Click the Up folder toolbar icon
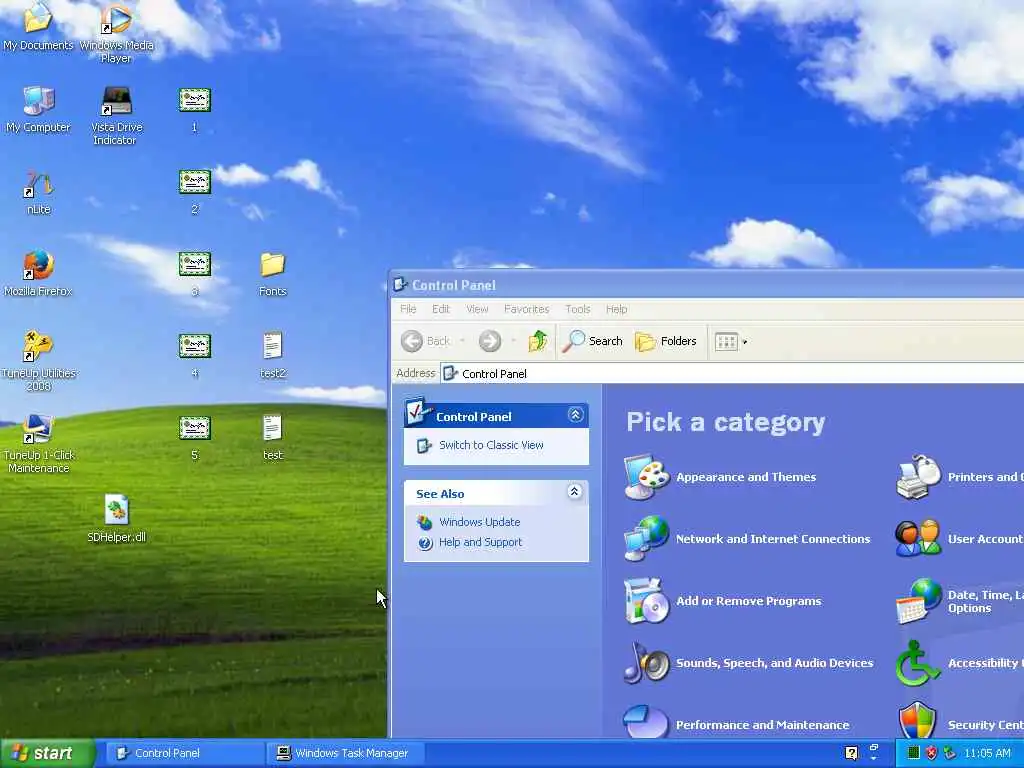Screen dimensions: 1024x768 (537, 341)
